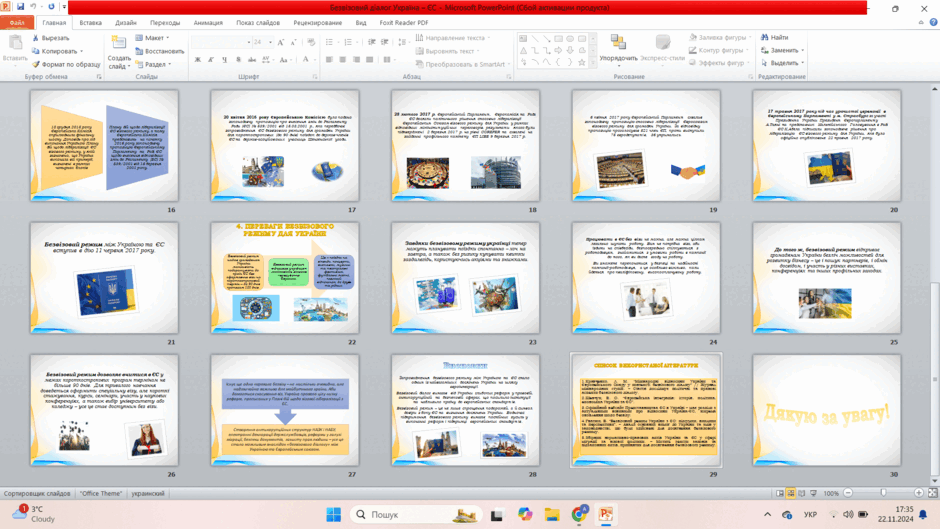940x529 pixels.
Task: Toggle Underline (Ч) formatting
Action: [225, 60]
